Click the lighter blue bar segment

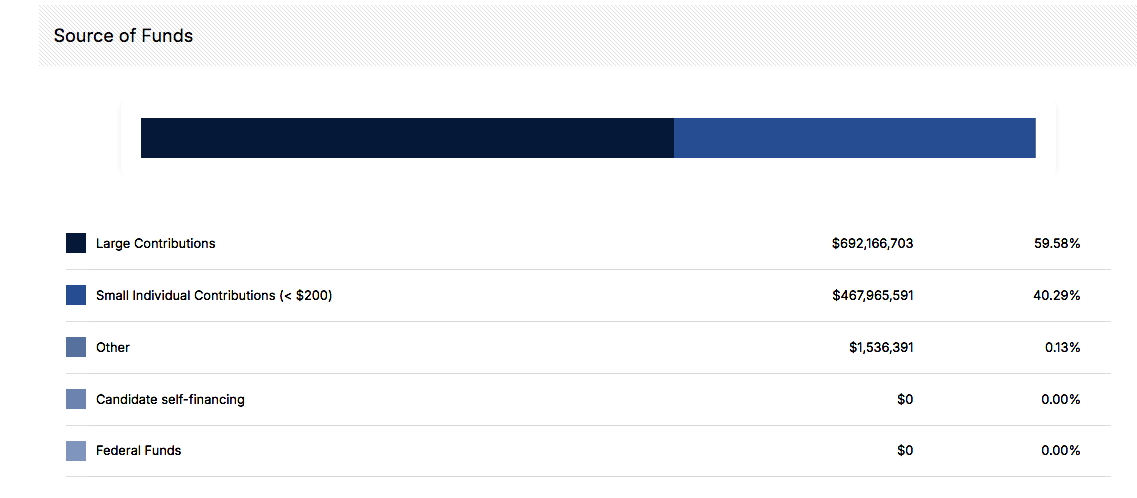(x=855, y=138)
